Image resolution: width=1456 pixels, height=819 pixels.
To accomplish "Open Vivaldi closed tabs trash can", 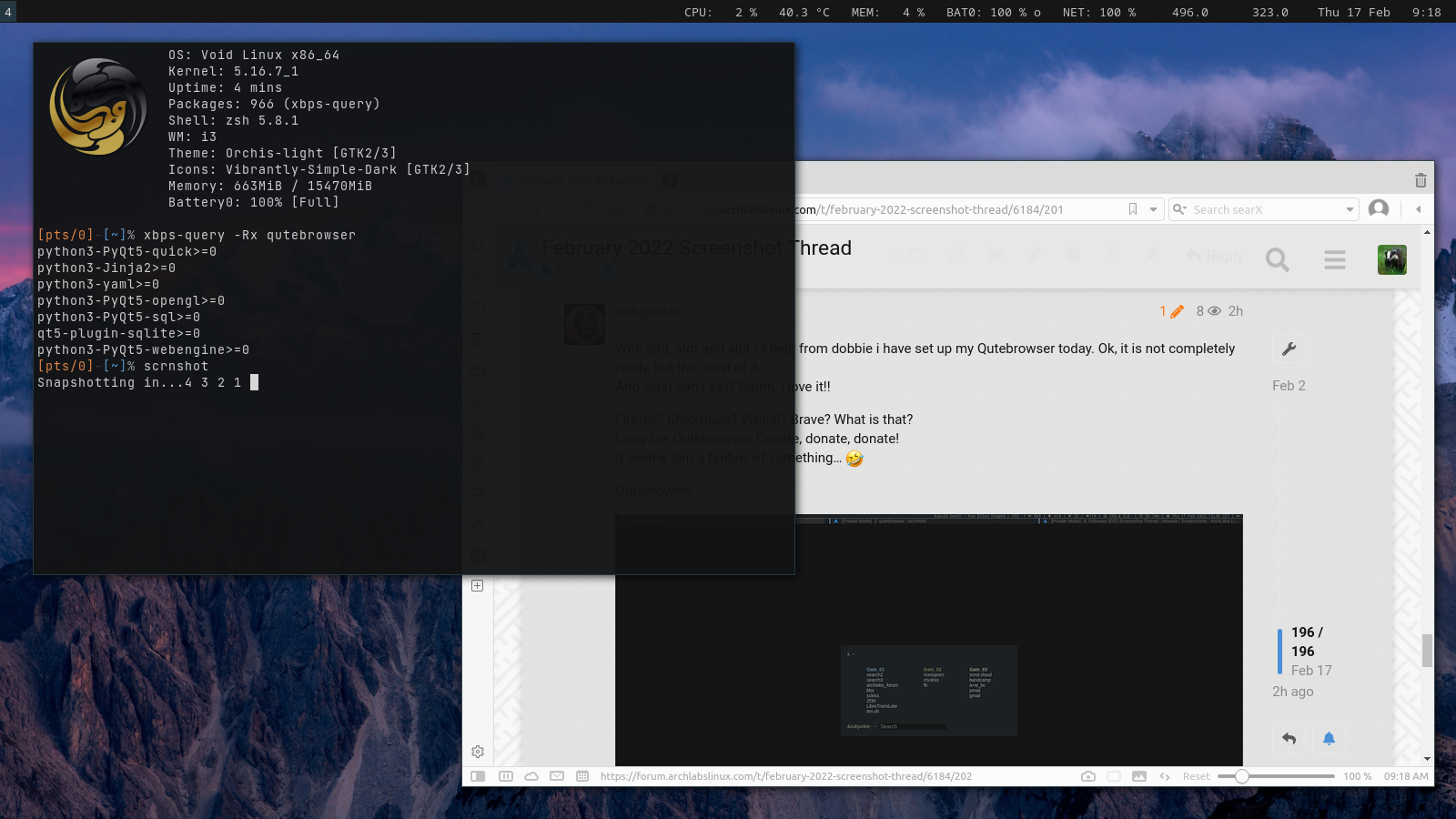I will [1421, 180].
